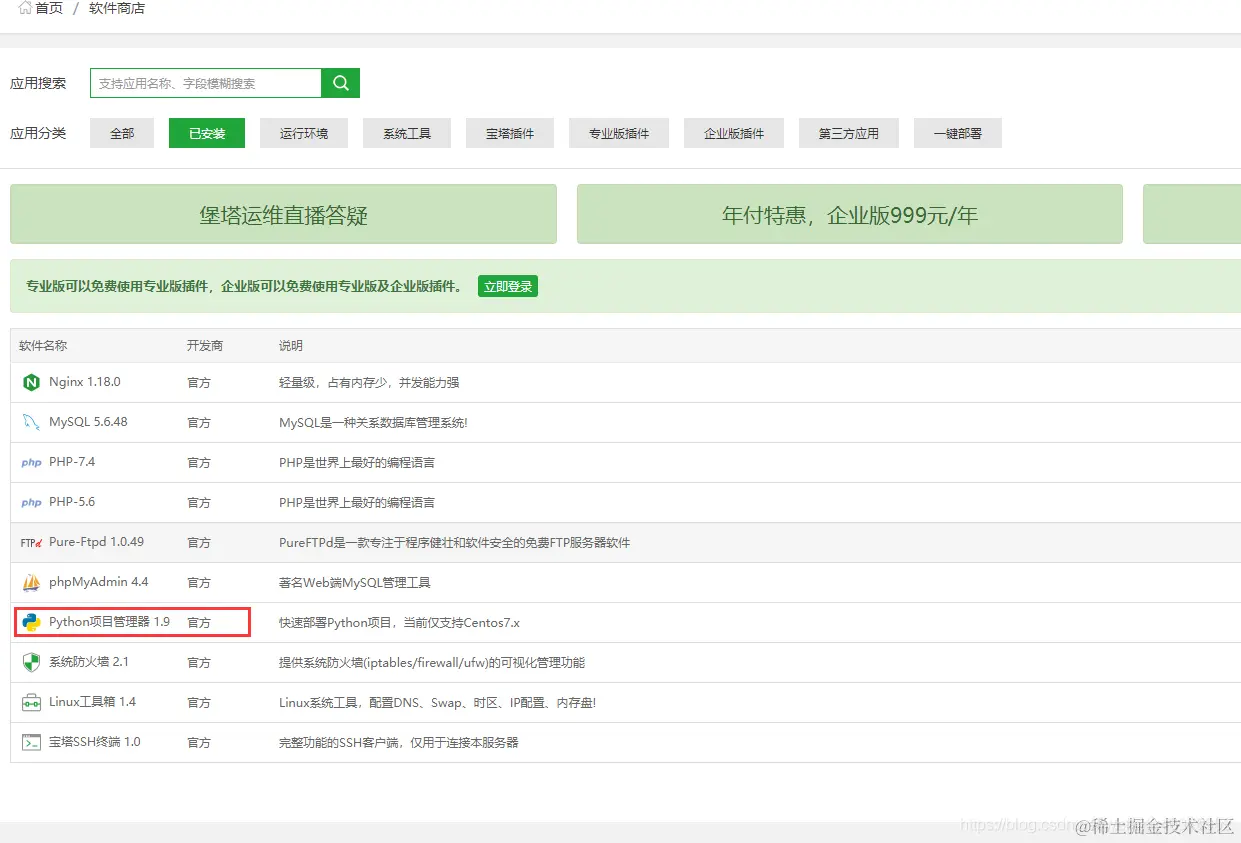Select the PHP-7.4 app icon
This screenshot has width=1241, height=843.
point(31,462)
